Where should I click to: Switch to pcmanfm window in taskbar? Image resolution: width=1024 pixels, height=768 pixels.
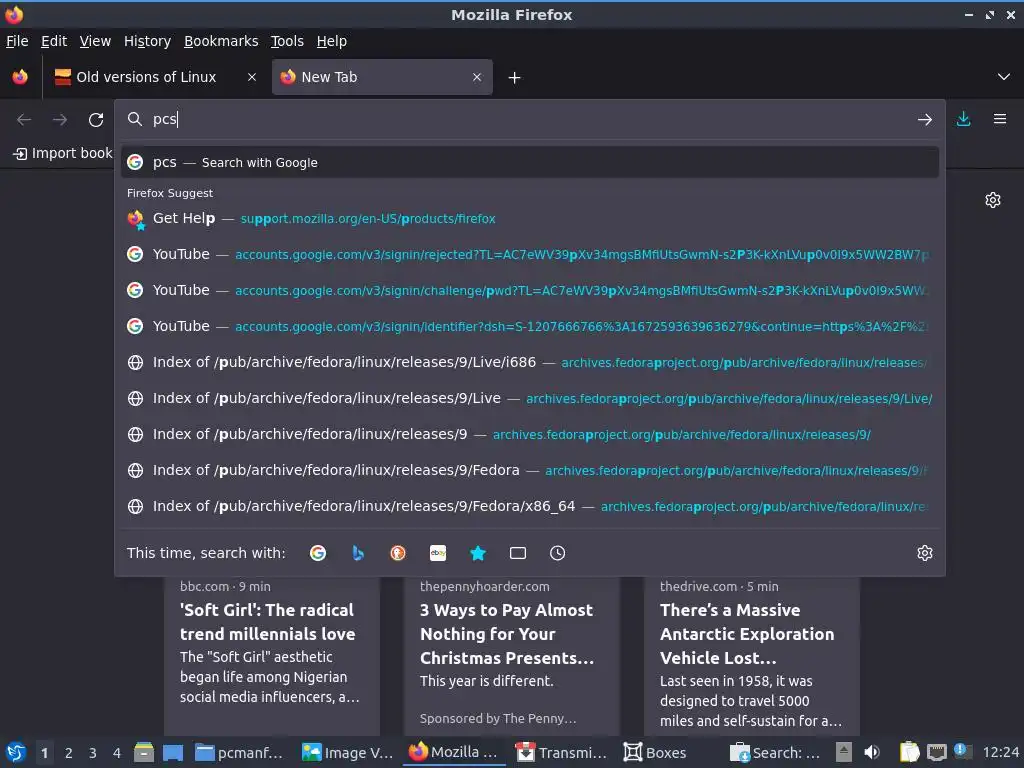(x=239, y=752)
